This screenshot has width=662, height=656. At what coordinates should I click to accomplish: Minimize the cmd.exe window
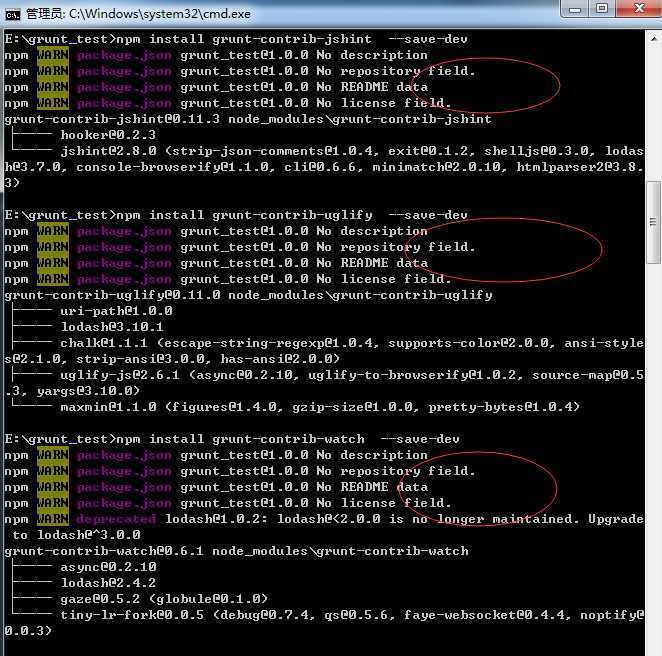pos(575,9)
